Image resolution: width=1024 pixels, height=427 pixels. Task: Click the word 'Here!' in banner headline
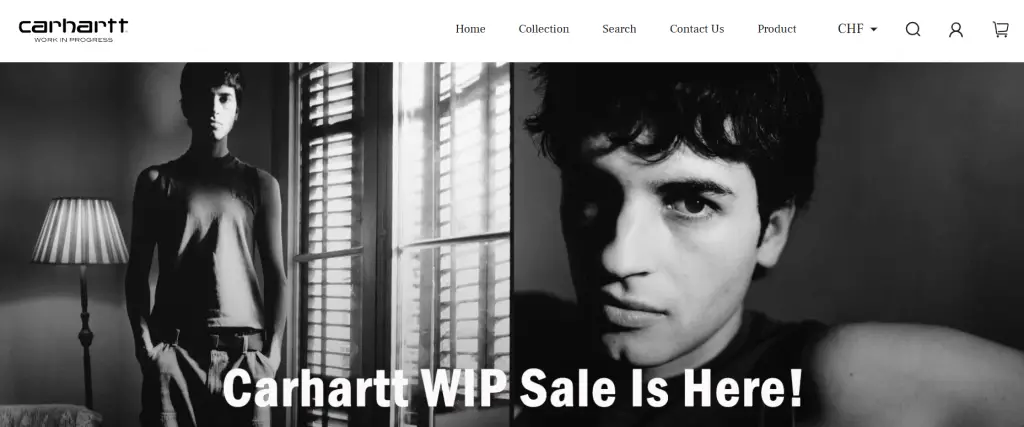pos(743,387)
